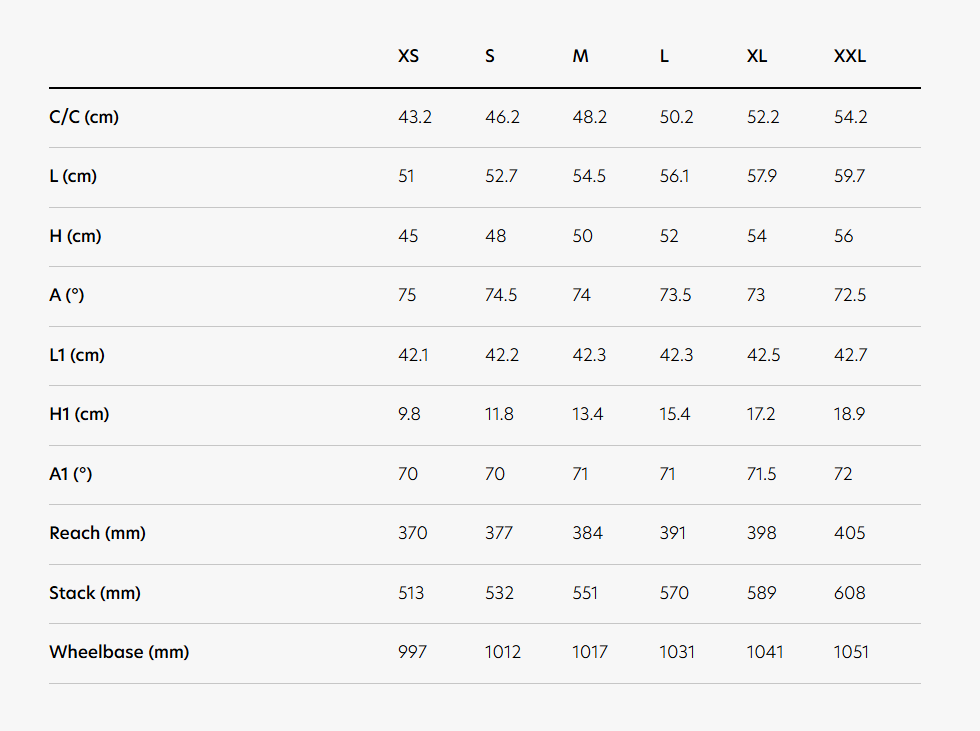Click the Wheelbase value 997
The height and width of the screenshot is (731, 980).
point(412,652)
